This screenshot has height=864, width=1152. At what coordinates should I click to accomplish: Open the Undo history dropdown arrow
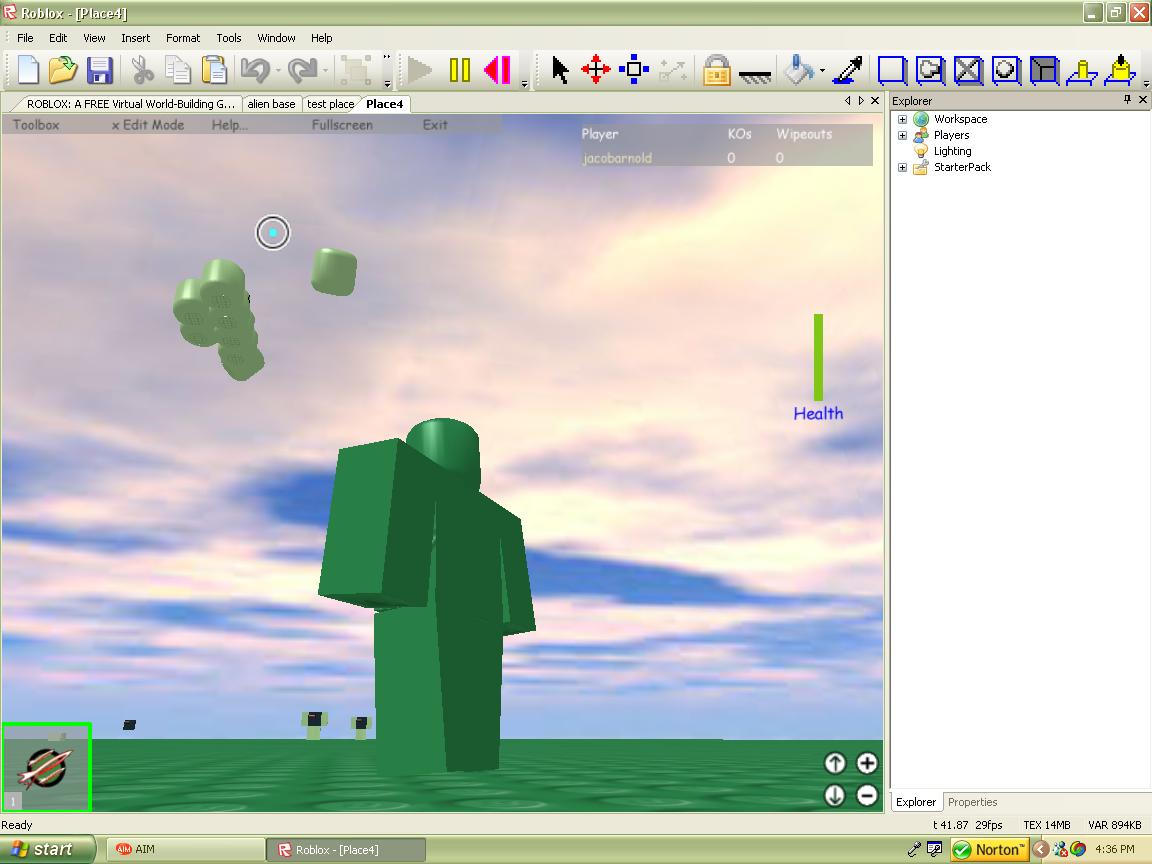[277, 70]
